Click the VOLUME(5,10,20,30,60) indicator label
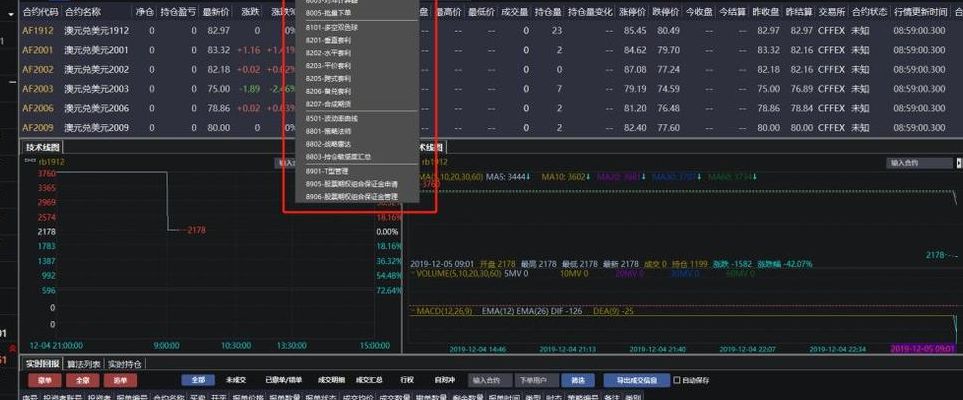 click(458, 273)
